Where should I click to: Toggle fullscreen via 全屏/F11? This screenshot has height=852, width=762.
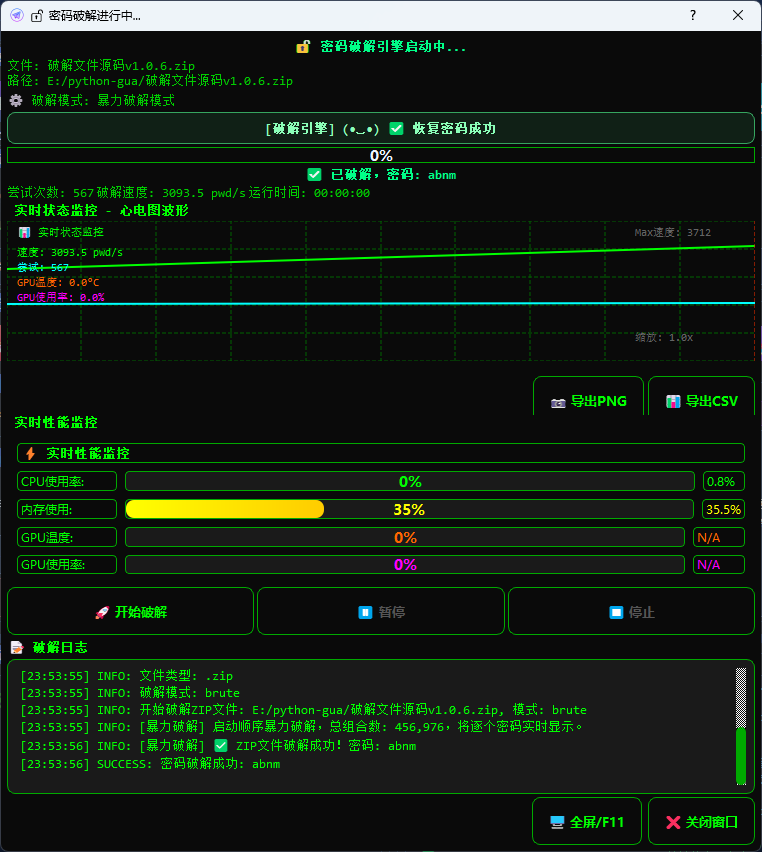pos(587,822)
